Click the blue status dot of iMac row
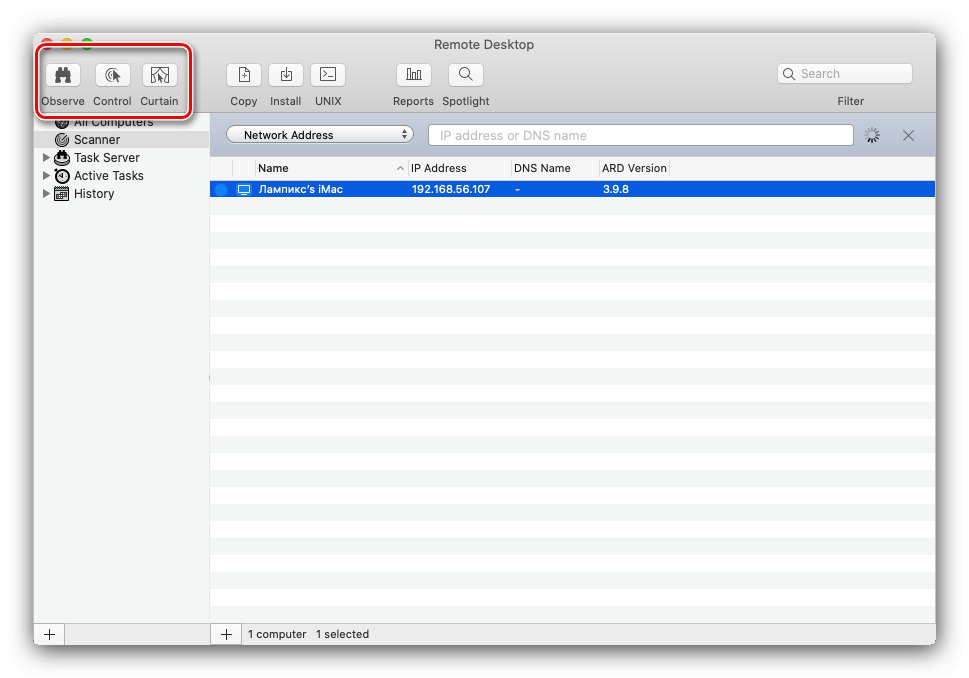969x678 pixels. coord(221,190)
